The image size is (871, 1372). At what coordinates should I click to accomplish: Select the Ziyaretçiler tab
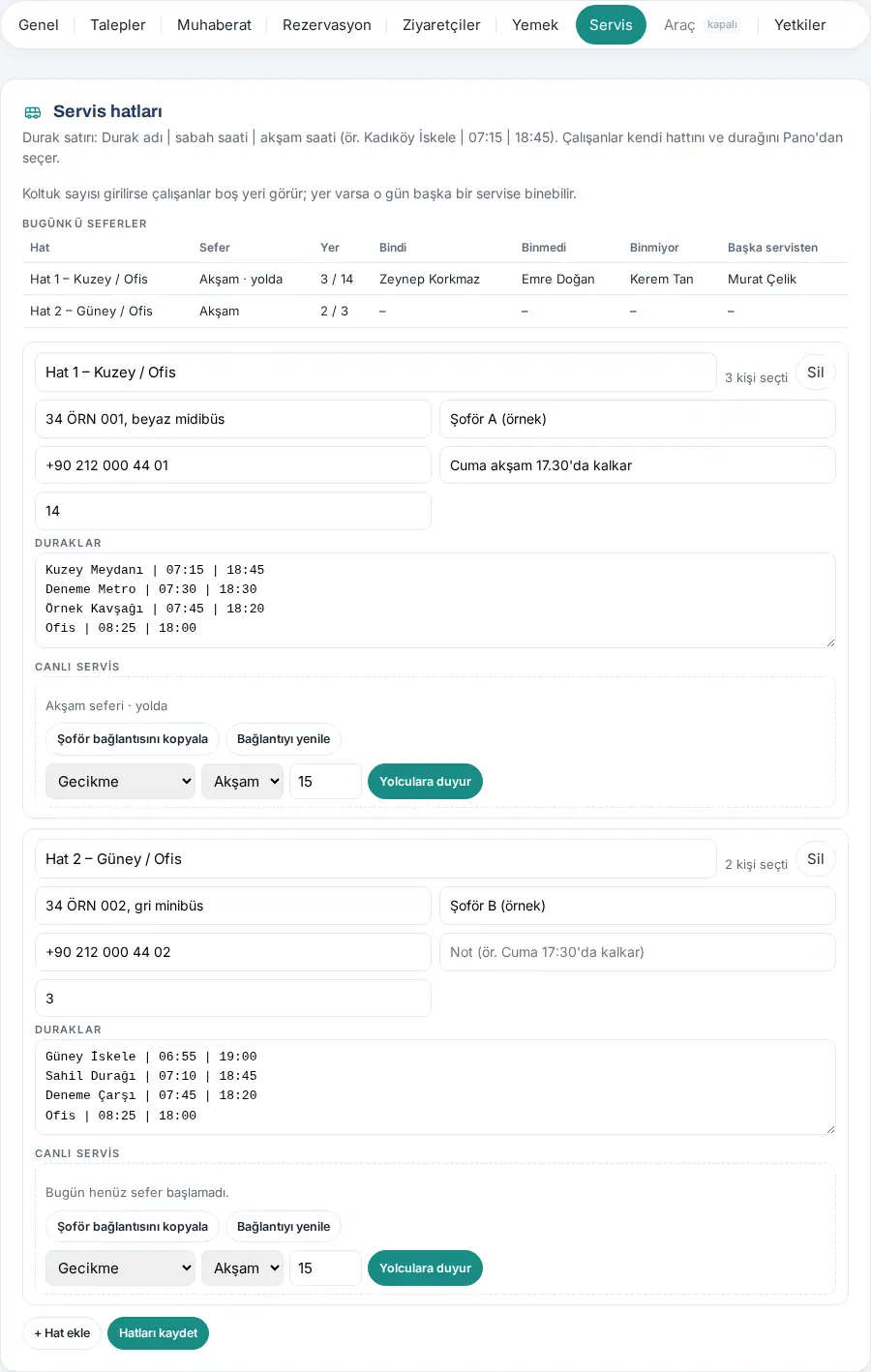pyautogui.click(x=441, y=25)
